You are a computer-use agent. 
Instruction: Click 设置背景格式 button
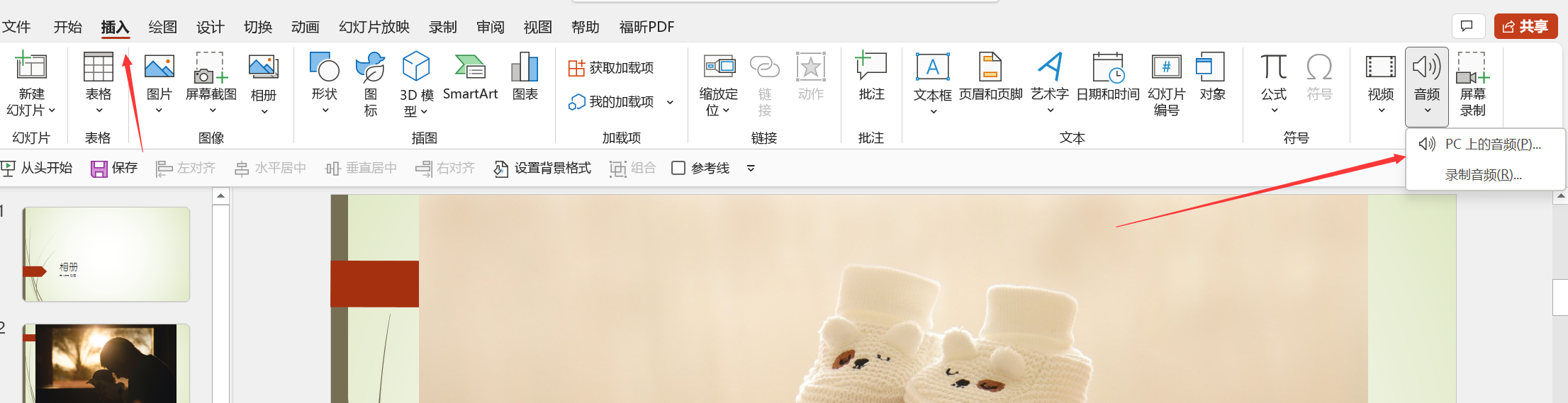click(x=542, y=168)
